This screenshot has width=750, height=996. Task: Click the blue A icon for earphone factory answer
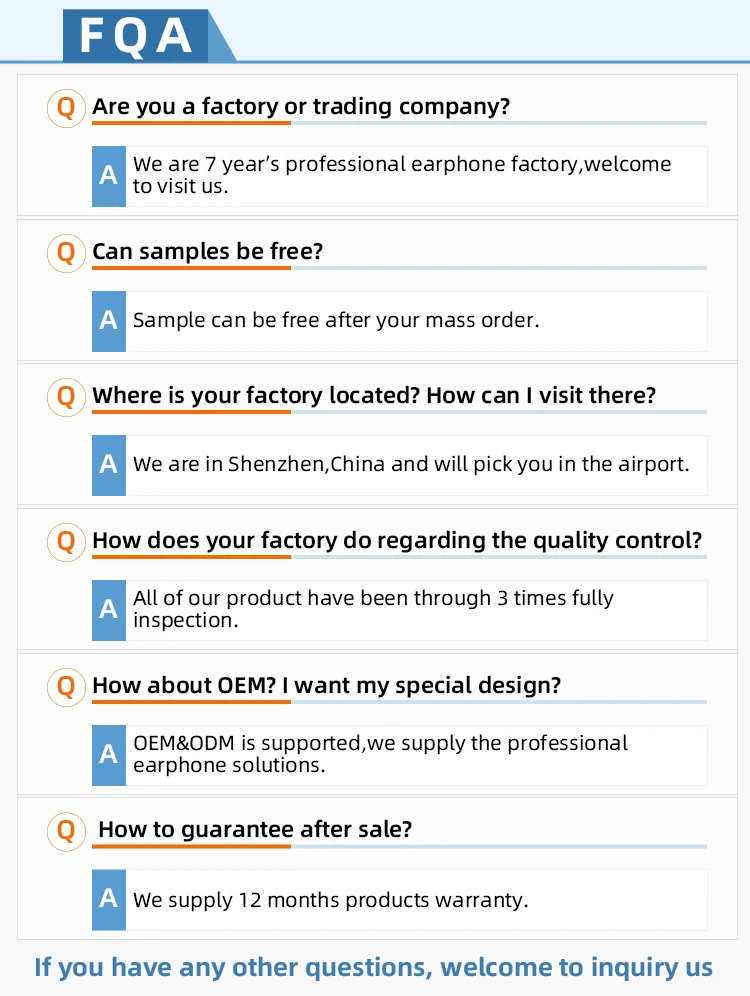click(109, 176)
